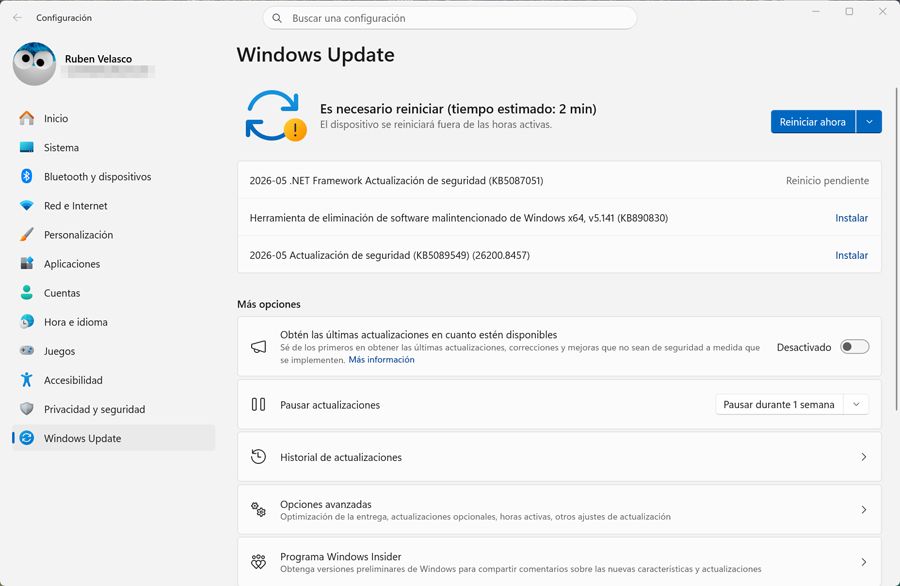Click the back arrow next to Configuración
The image size is (900, 586).
17,18
